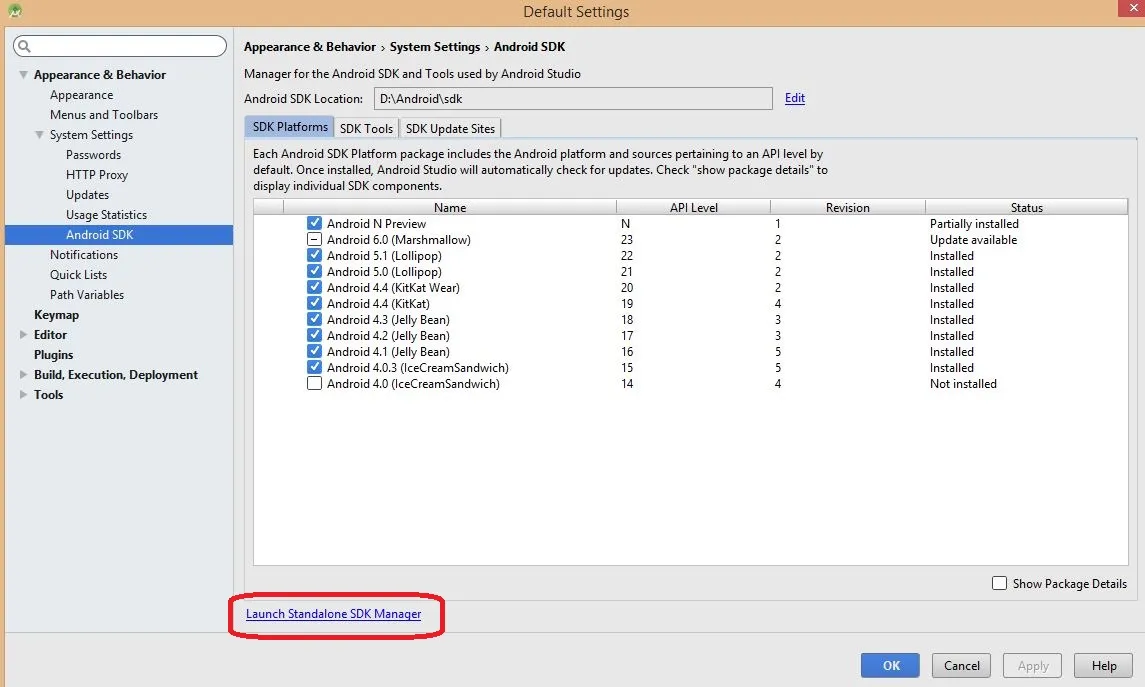Screen dimensions: 1145x687
Task: Uncheck Android 4.0.3 (IceCreamSandwich) checkbox
Action: [x=315, y=368]
